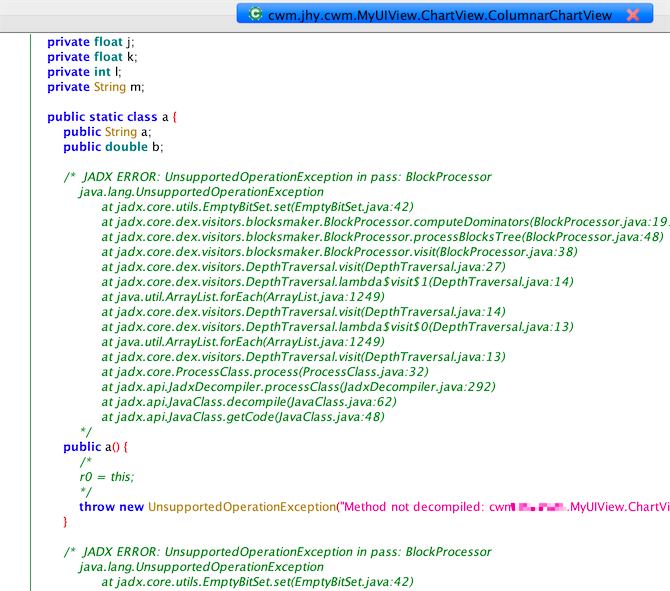Click the first 'JADX ERROR: UnsupportedOperationException' comment line
This screenshot has width=670, height=591.
[278, 177]
